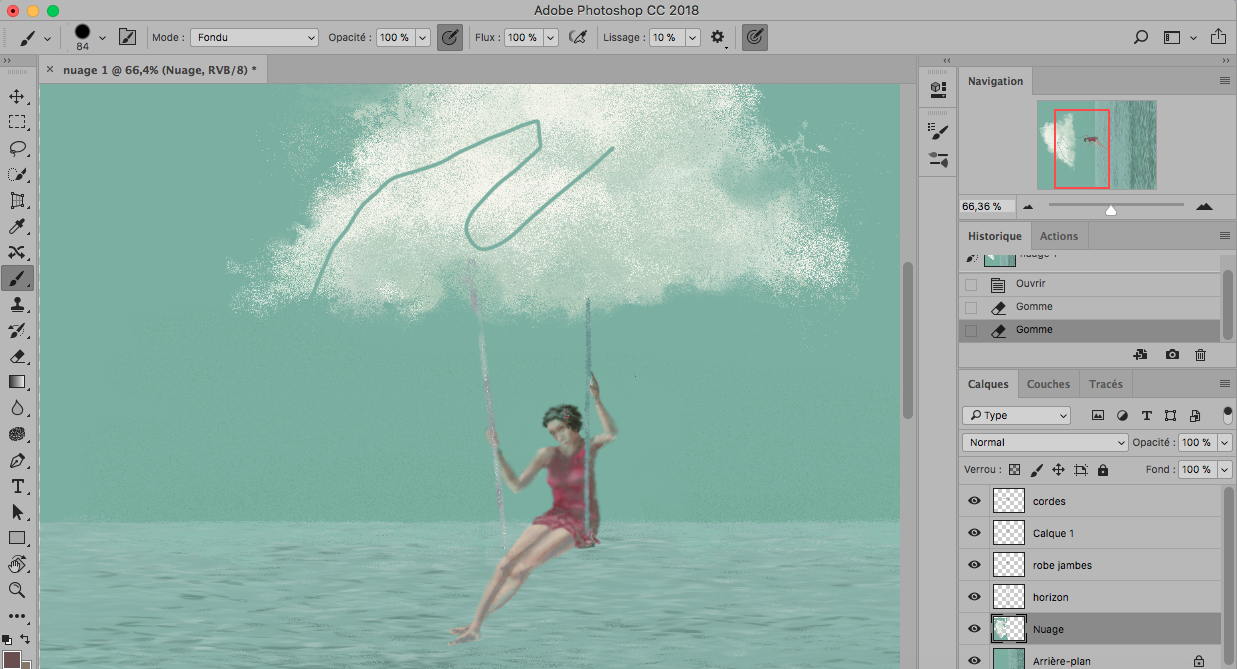Hide the horizon layer

coord(974,597)
